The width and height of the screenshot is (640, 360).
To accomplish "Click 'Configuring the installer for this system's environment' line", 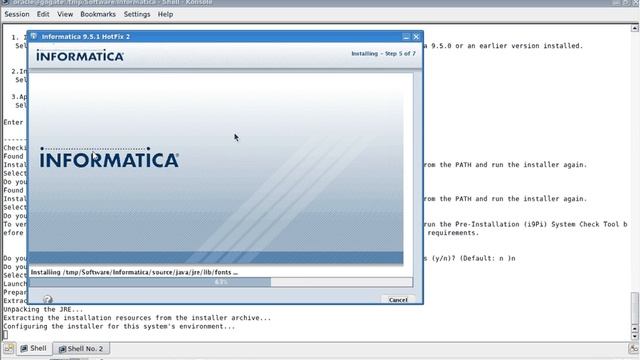I will click(x=119, y=327).
